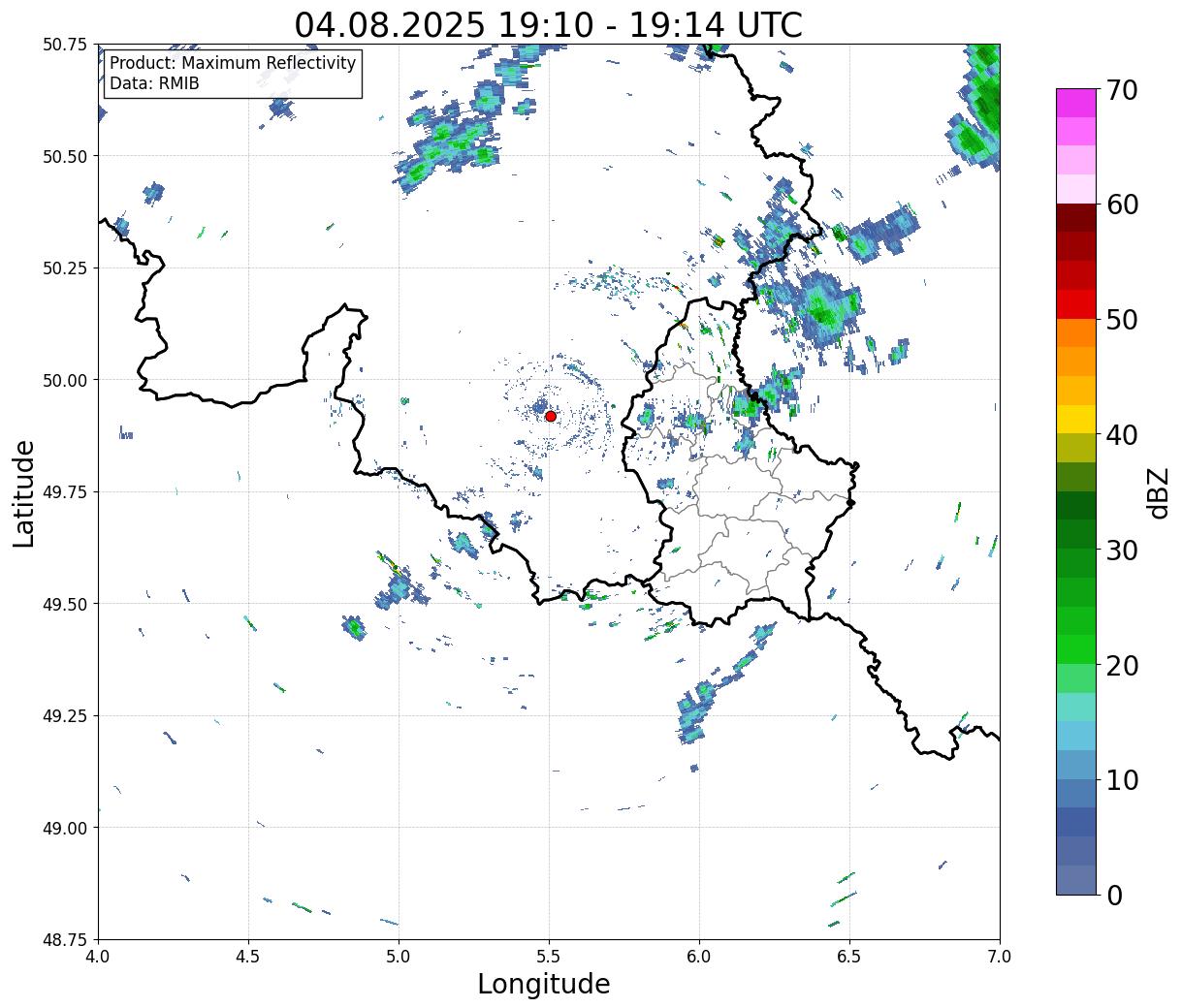Click the colorbar tick label 70
The image size is (1182, 1008).
tap(1122, 90)
